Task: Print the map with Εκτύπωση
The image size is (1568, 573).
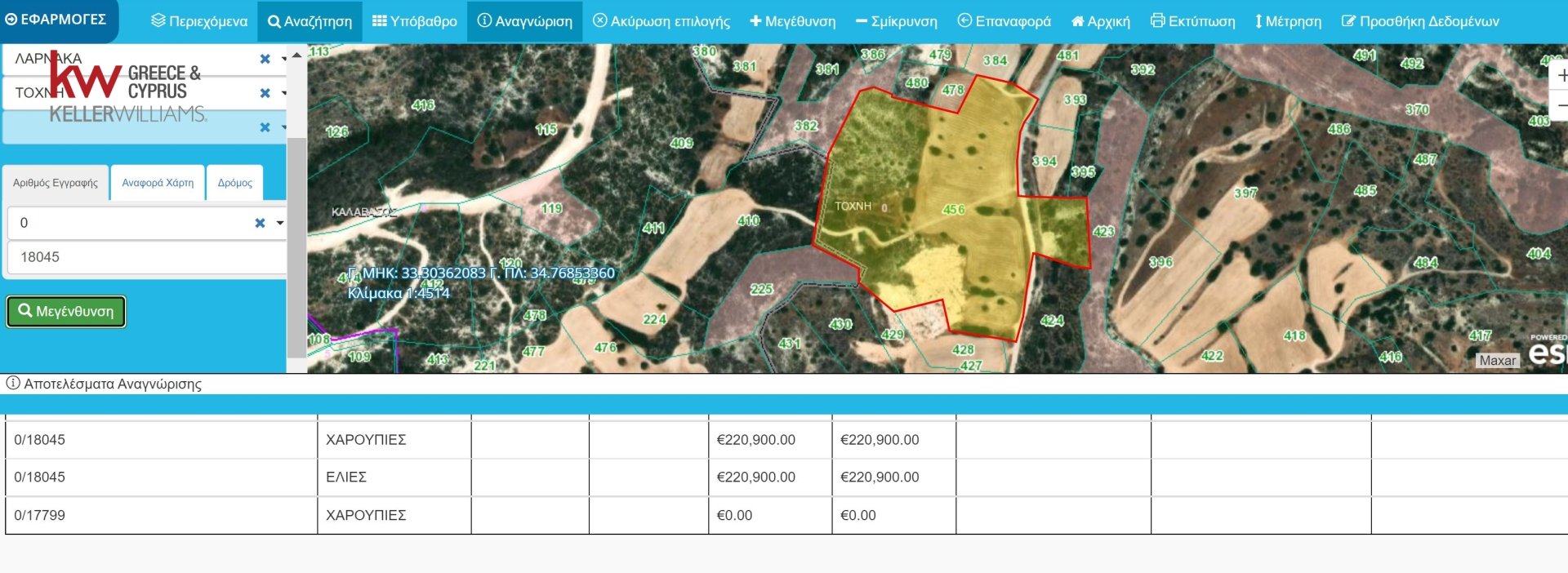Action: (1192, 21)
